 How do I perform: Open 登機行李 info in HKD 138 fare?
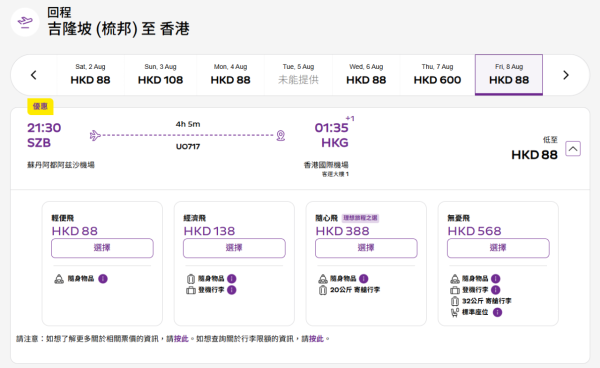tap(232, 290)
